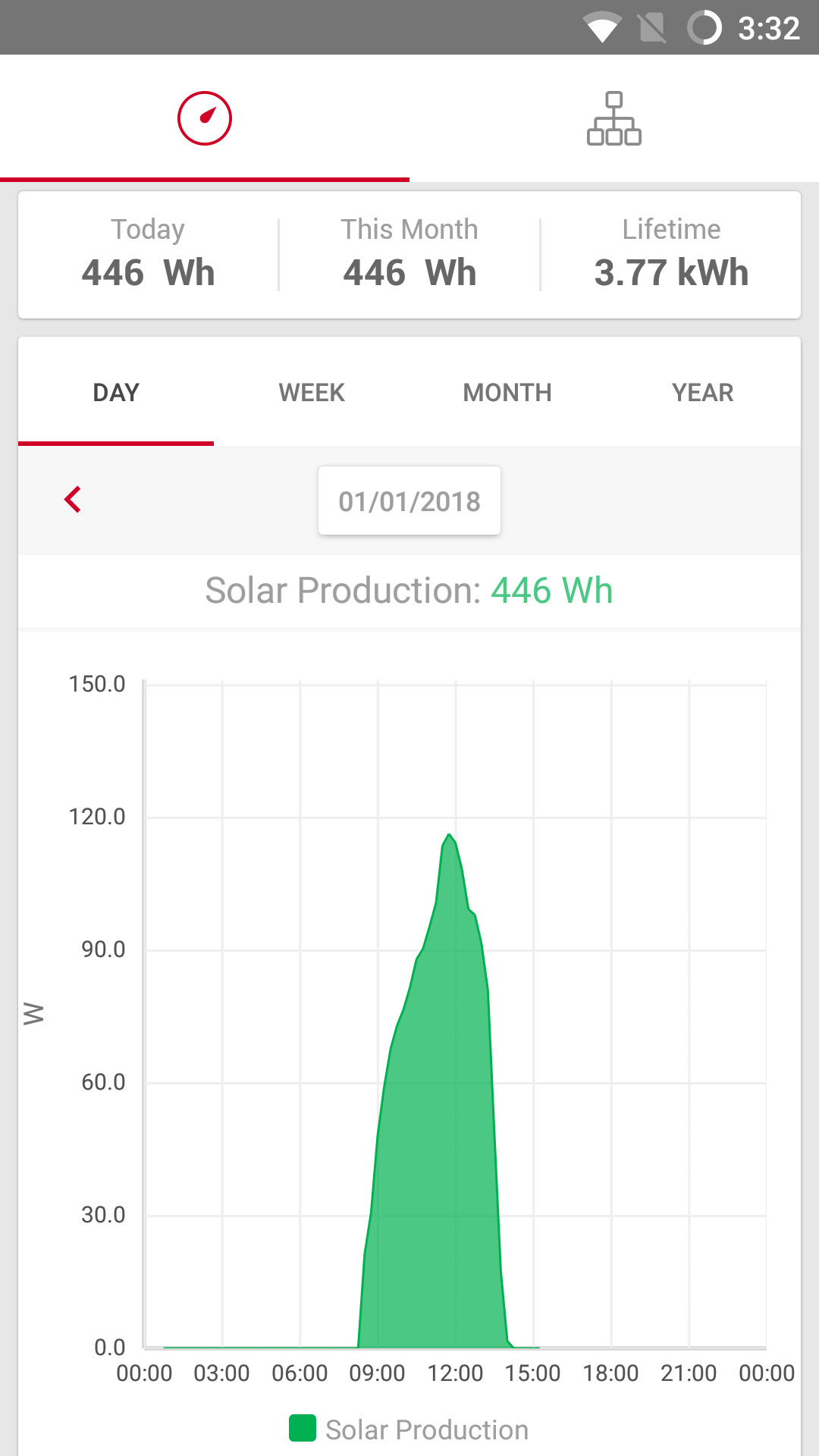This screenshot has height=1456, width=819.
Task: Tap the Wi-Fi status bar icon
Action: (602, 28)
